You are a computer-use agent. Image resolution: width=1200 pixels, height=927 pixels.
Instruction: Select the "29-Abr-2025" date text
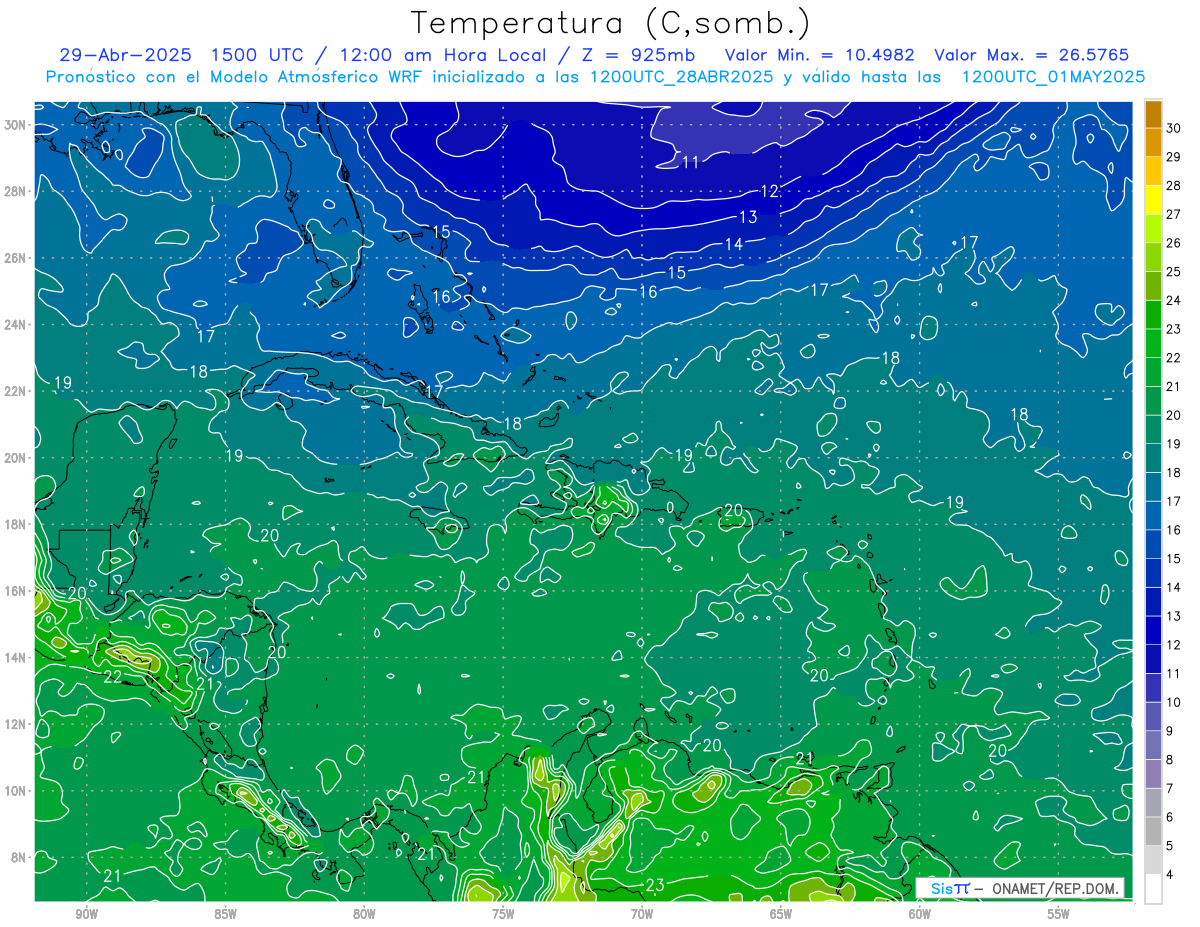[x=126, y=55]
